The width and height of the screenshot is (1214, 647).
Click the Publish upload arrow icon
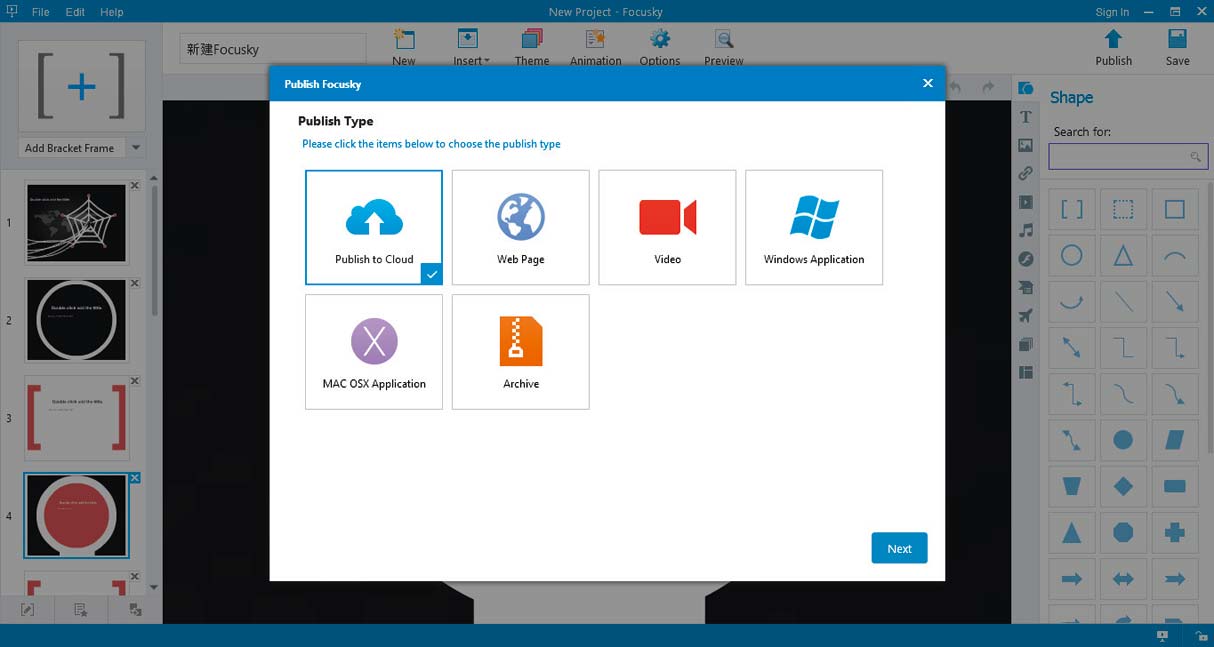[1113, 39]
